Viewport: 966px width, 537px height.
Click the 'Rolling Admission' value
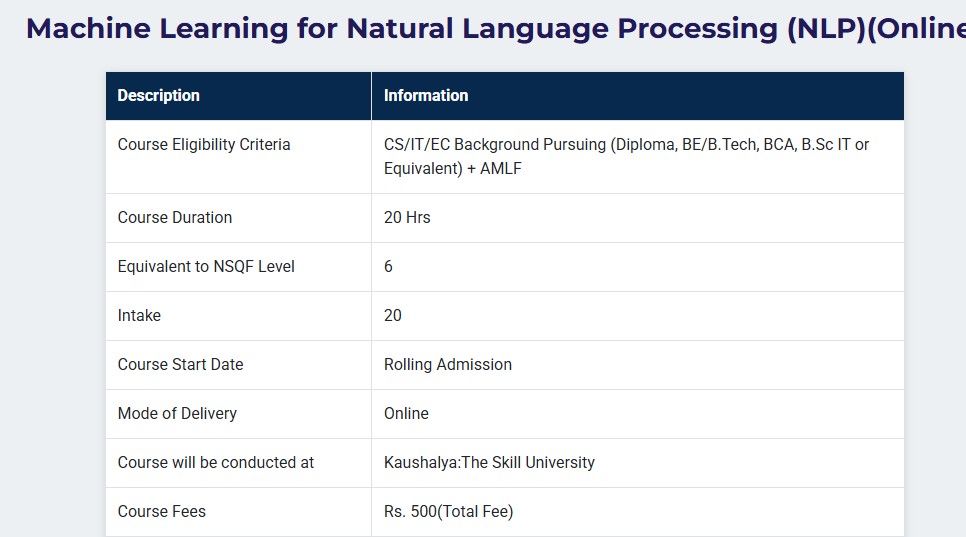(448, 365)
